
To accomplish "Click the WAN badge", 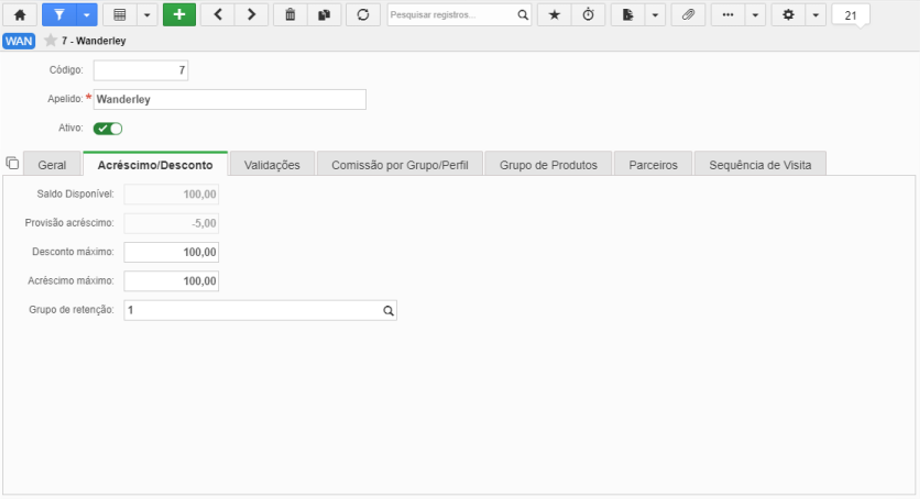I will (19, 41).
